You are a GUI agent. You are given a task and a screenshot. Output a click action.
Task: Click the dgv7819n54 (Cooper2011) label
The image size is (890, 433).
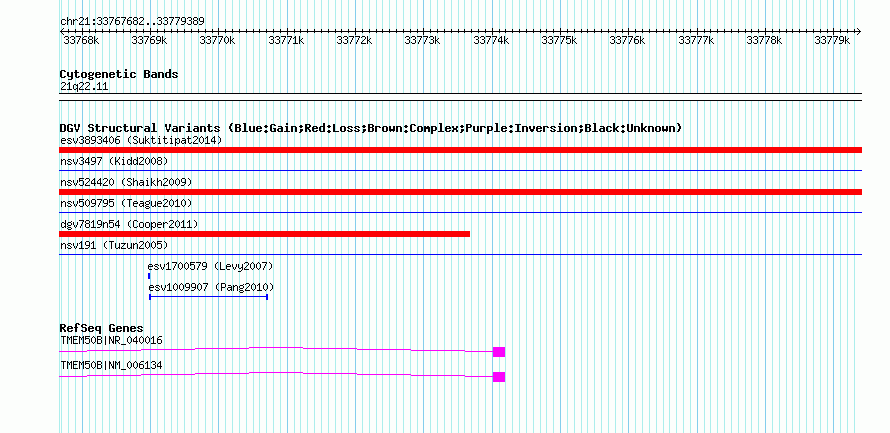(x=129, y=224)
